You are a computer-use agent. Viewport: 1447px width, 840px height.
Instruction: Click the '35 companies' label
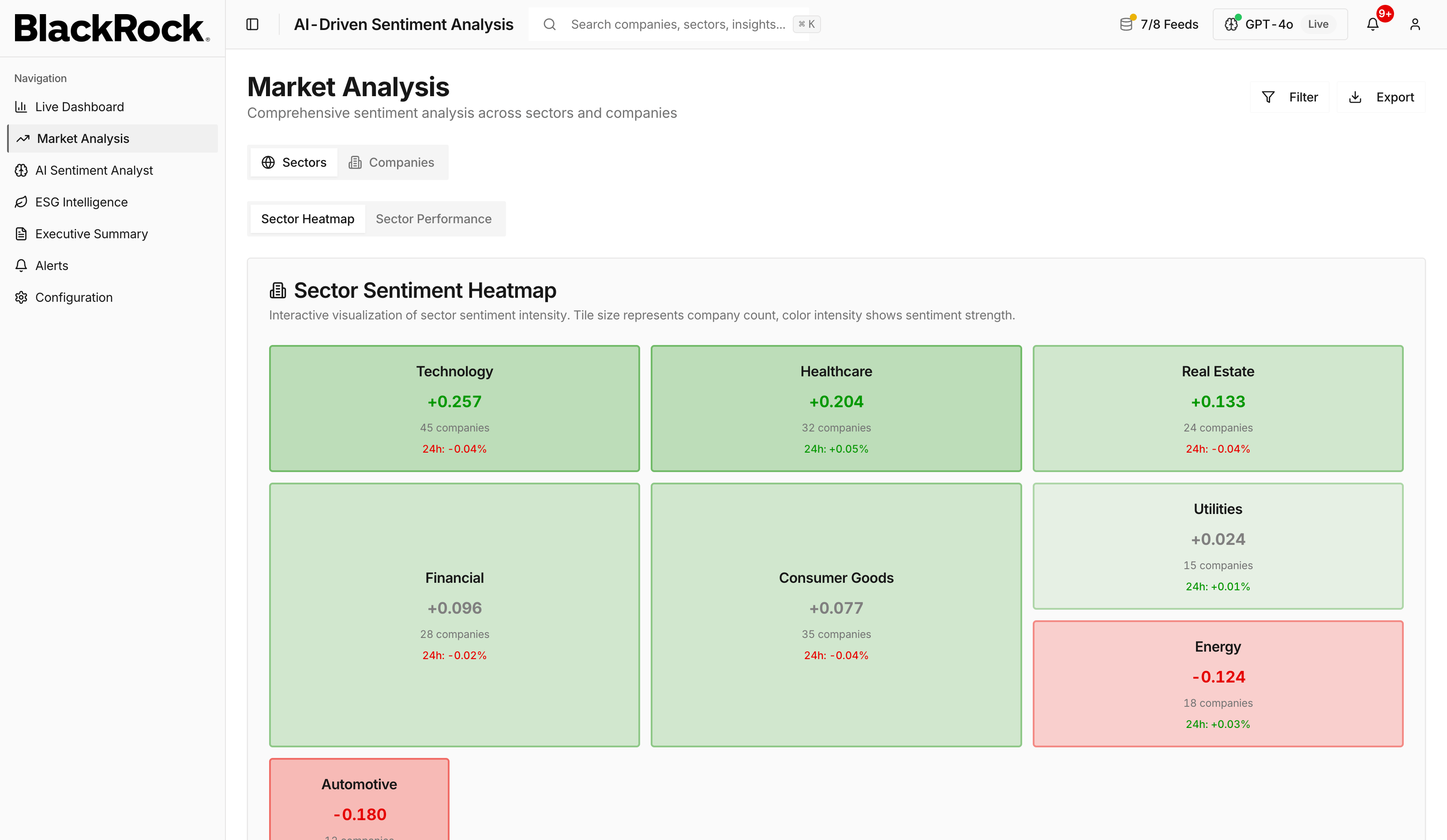click(x=836, y=634)
